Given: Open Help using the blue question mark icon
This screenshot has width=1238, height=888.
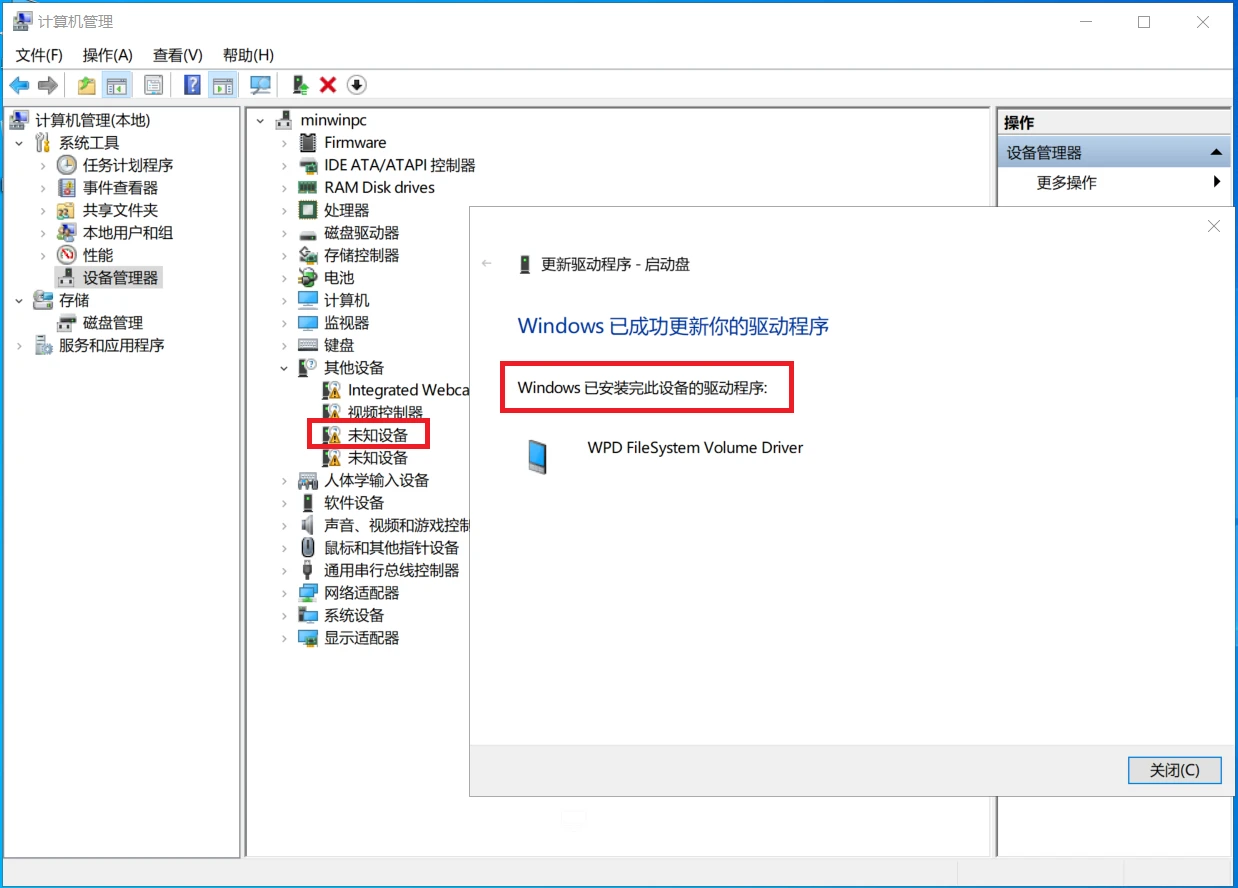Looking at the screenshot, I should coord(190,85).
